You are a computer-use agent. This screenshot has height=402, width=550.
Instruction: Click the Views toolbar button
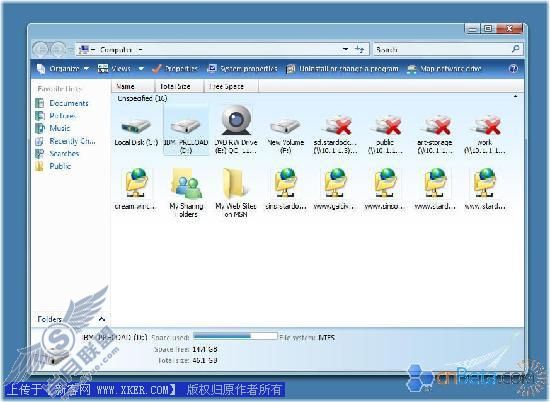click(114, 69)
